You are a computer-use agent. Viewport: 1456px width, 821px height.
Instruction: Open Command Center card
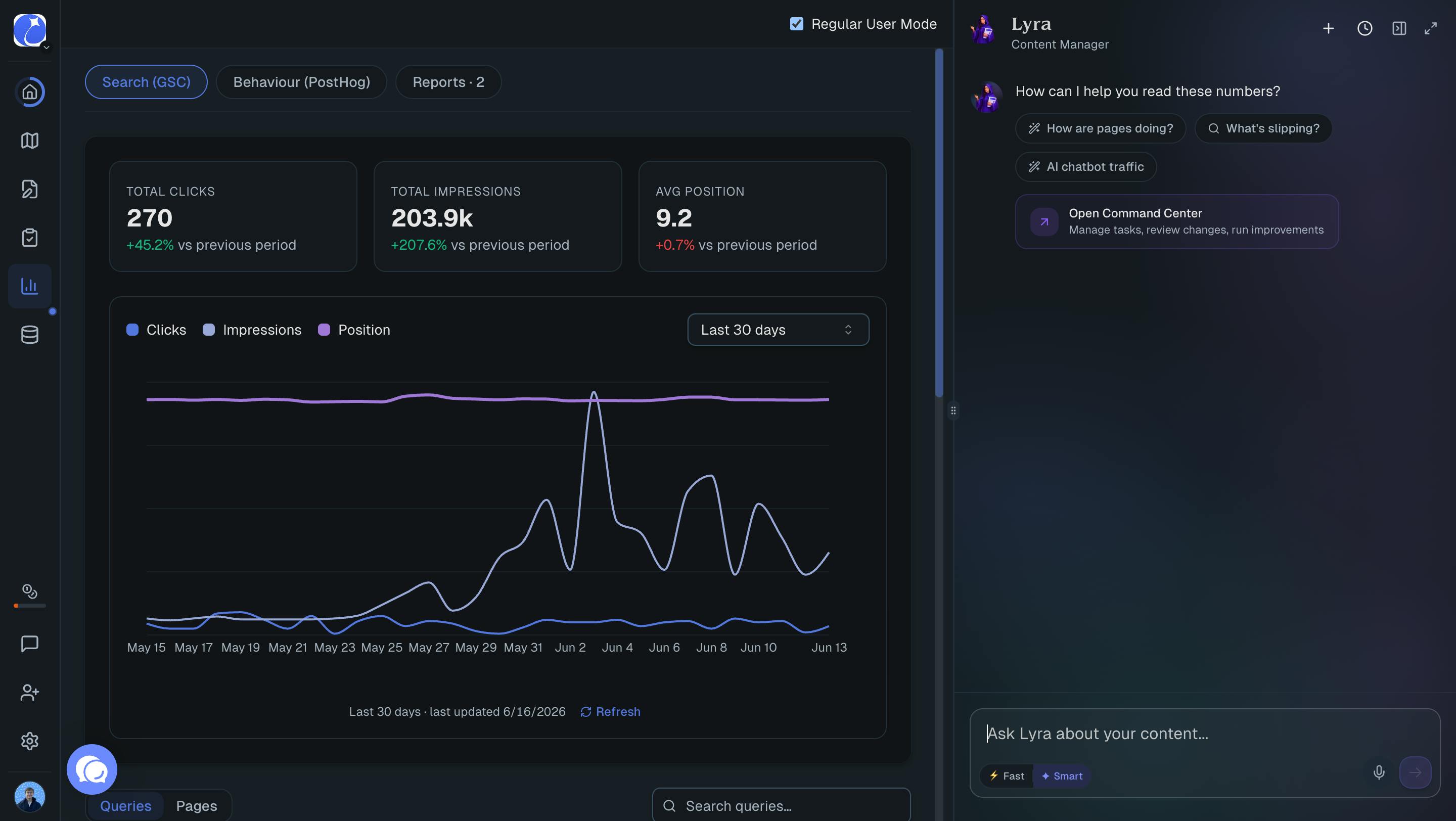click(1177, 221)
